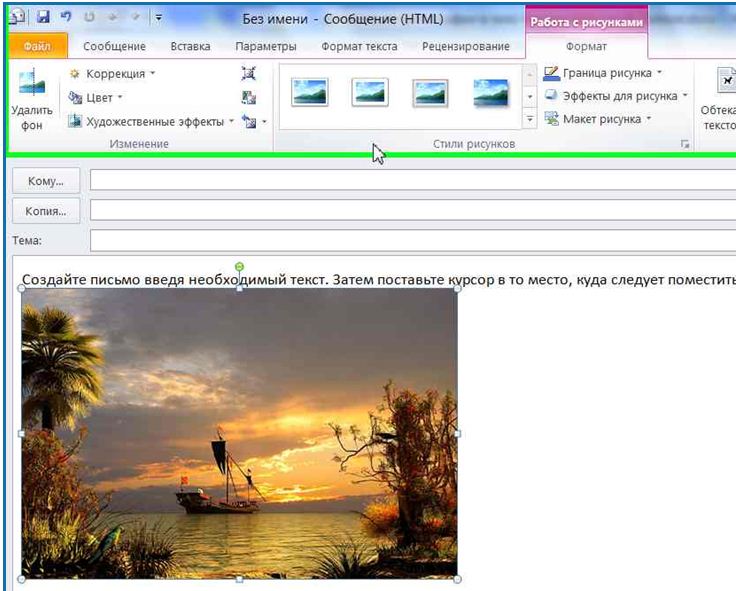Click the Копия... button
Viewport: 736px width, 591px height.
(x=46, y=211)
